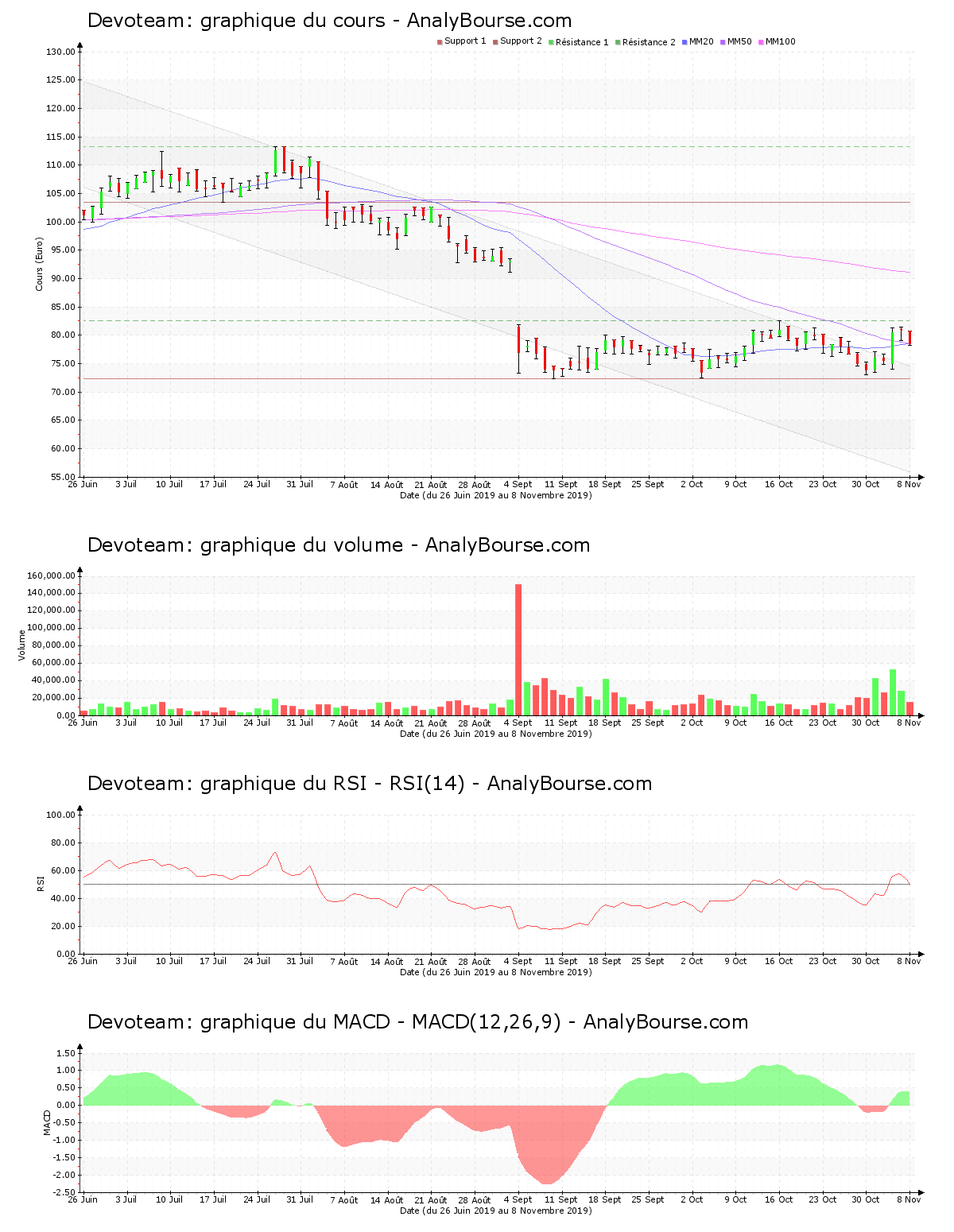Click the 'graphique du RSI - RSI(14)' title
Screen dimensions: 954x1232
coord(370,784)
